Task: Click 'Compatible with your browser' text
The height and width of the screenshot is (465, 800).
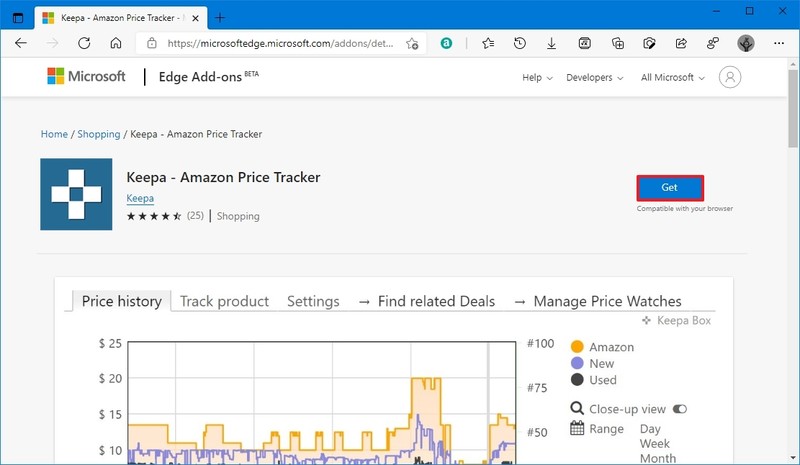Action: (685, 208)
